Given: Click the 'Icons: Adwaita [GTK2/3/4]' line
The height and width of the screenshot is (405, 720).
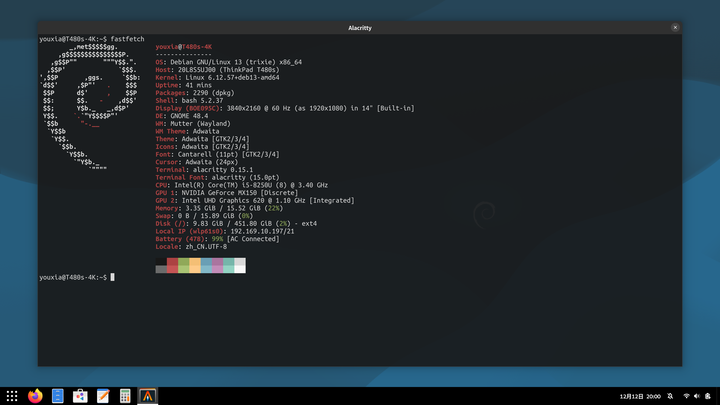Looking at the screenshot, I should coord(202,147).
